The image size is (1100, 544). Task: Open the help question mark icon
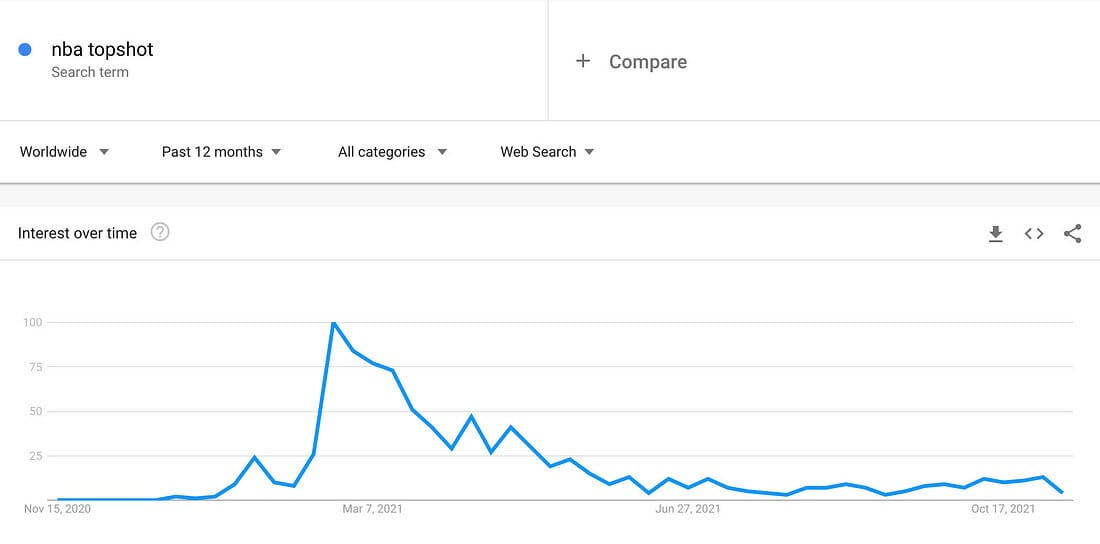coord(160,232)
